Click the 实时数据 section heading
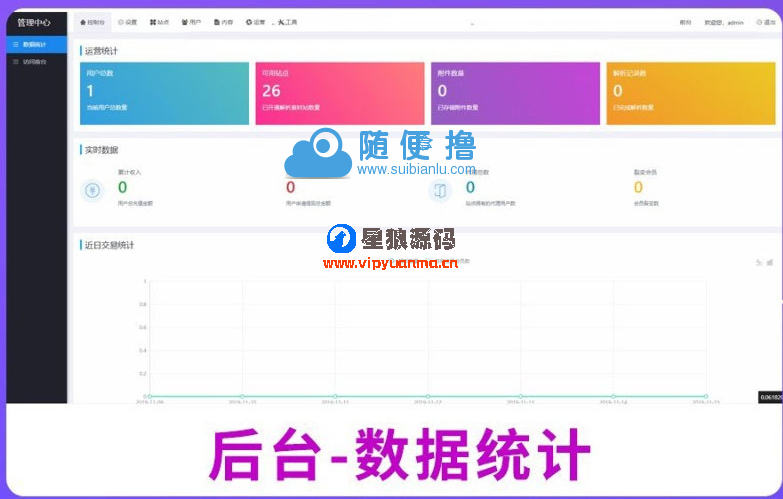783x499 pixels. 101,150
